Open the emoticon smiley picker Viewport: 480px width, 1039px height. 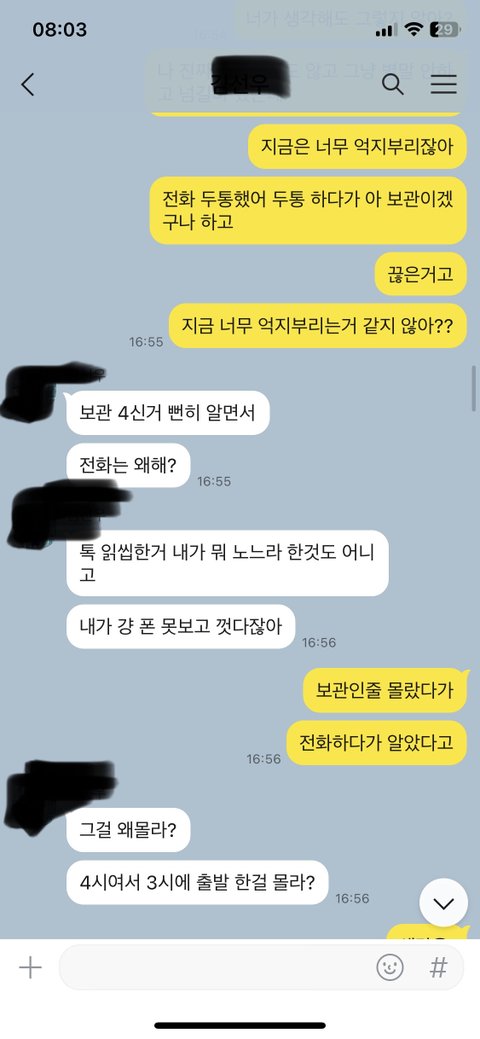pyautogui.click(x=390, y=968)
